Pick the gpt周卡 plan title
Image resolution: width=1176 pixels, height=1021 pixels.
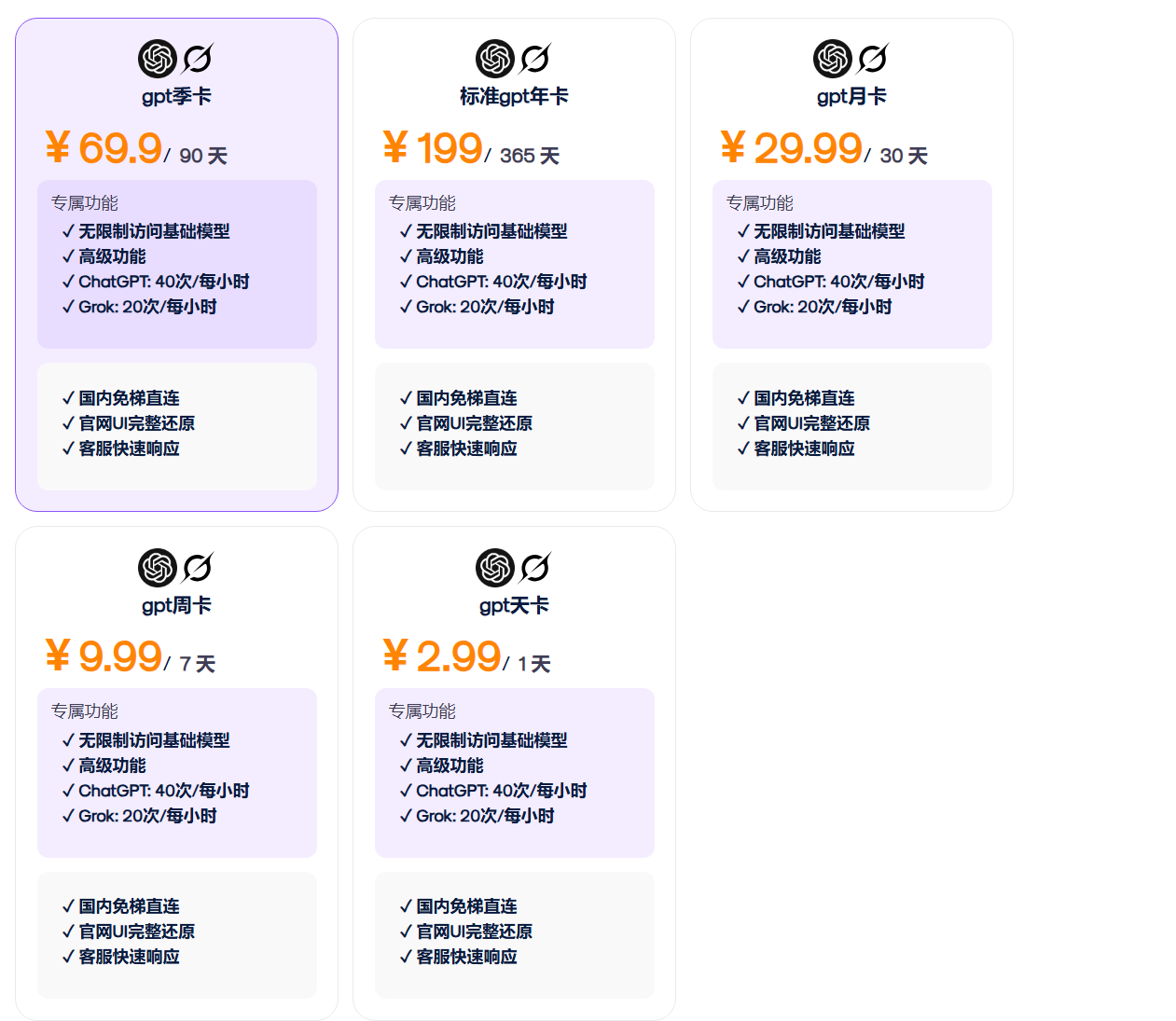[x=176, y=606]
